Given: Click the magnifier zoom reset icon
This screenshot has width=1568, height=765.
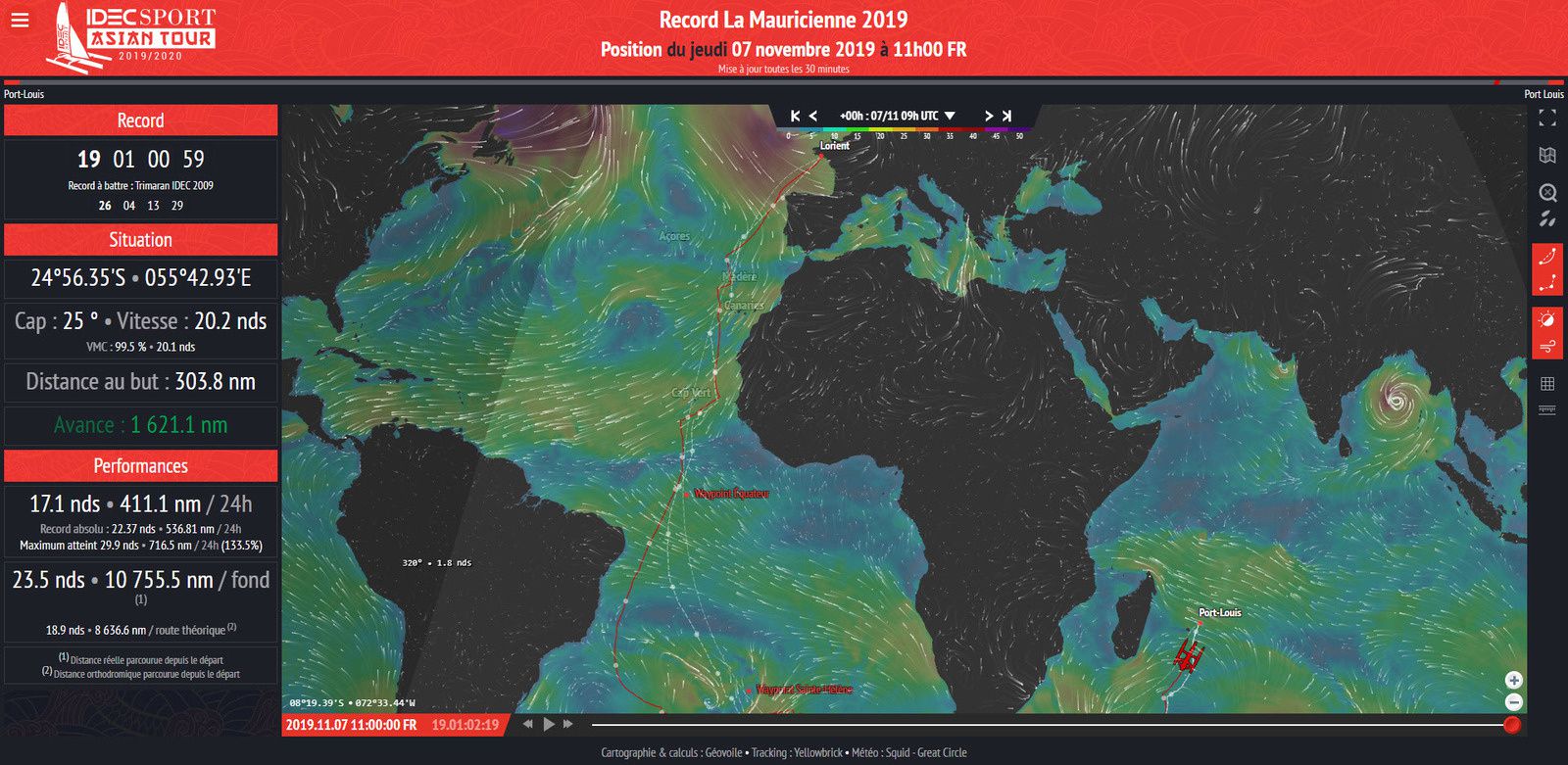Looking at the screenshot, I should (x=1547, y=193).
